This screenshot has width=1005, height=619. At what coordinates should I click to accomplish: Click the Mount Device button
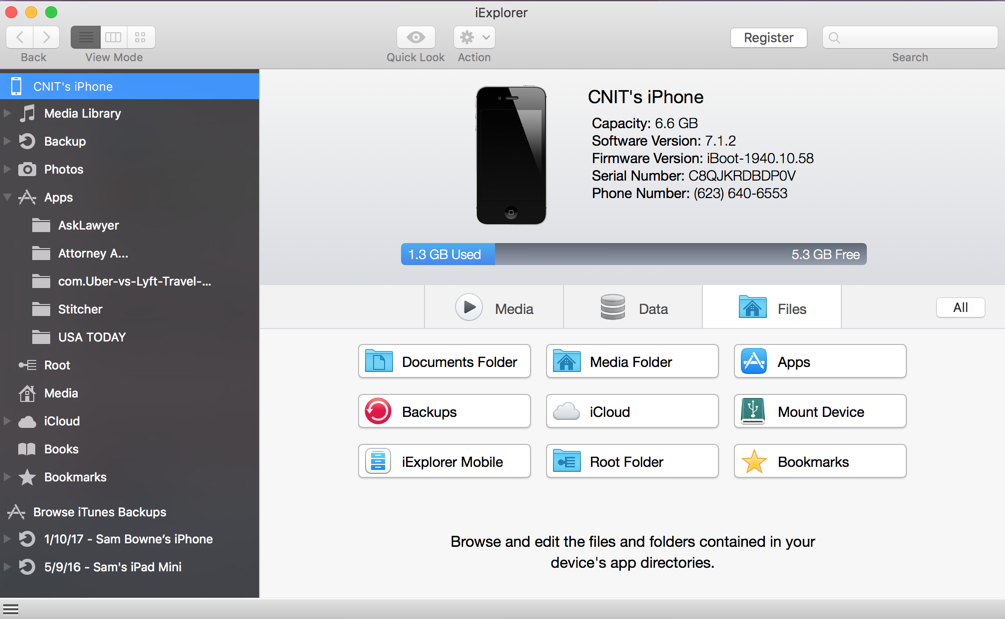pyautogui.click(x=820, y=411)
